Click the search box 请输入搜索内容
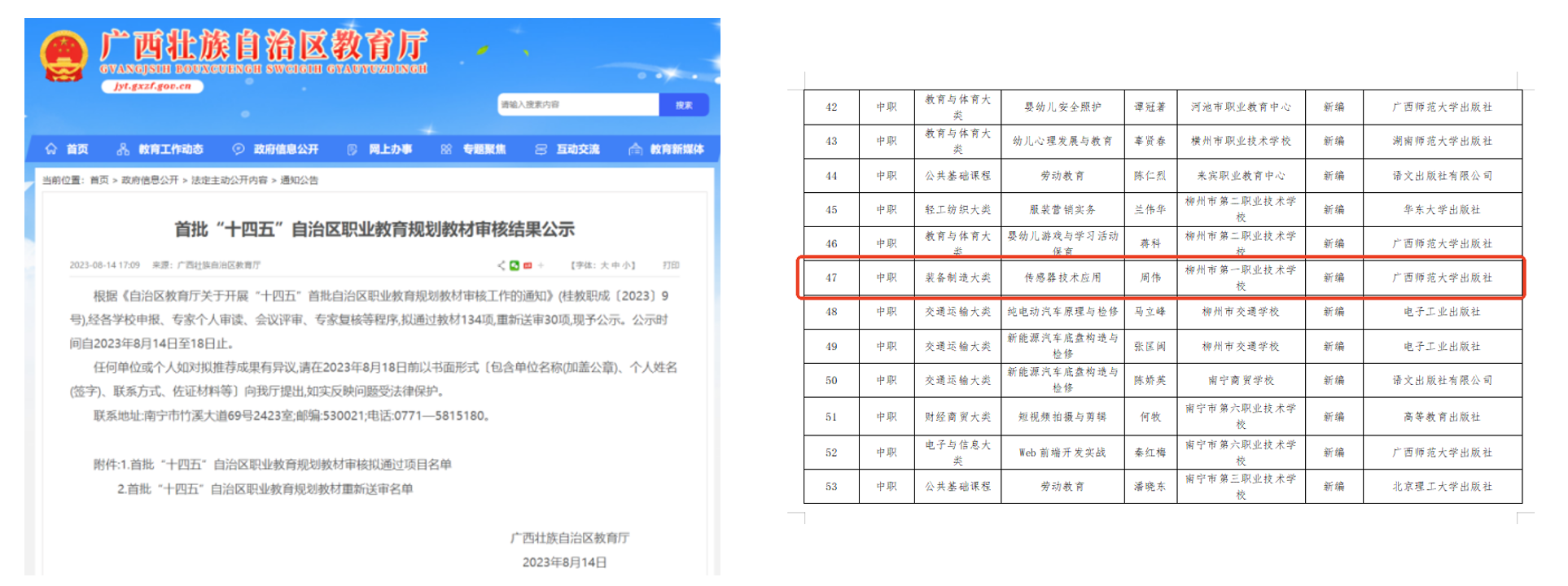This screenshot has height=586, width=1568. coord(578,104)
